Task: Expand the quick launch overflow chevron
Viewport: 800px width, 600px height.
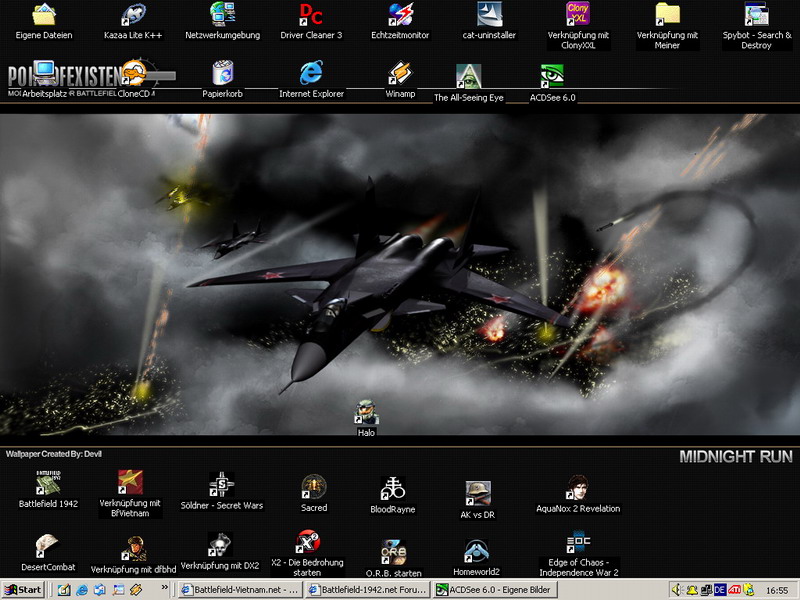Action: click(165, 587)
